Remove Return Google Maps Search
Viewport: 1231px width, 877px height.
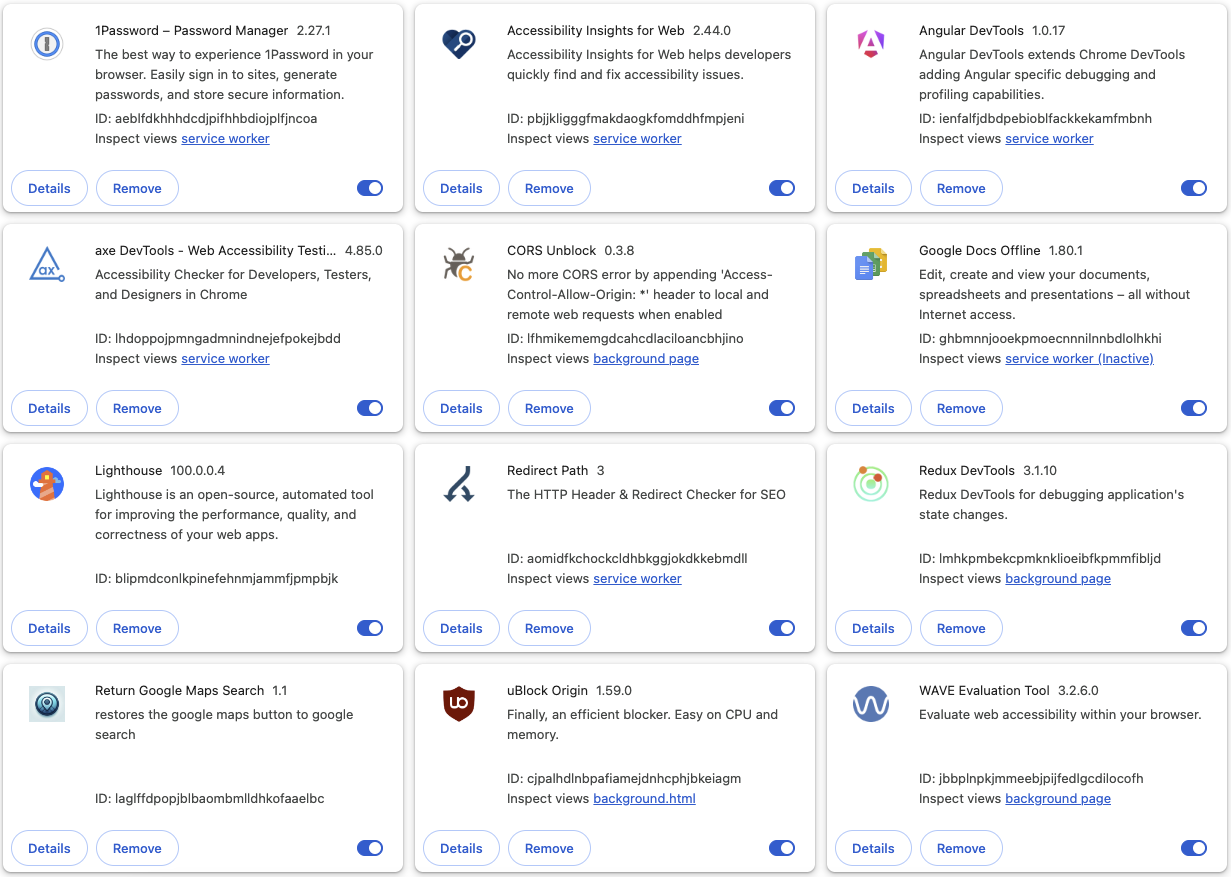[137, 848]
